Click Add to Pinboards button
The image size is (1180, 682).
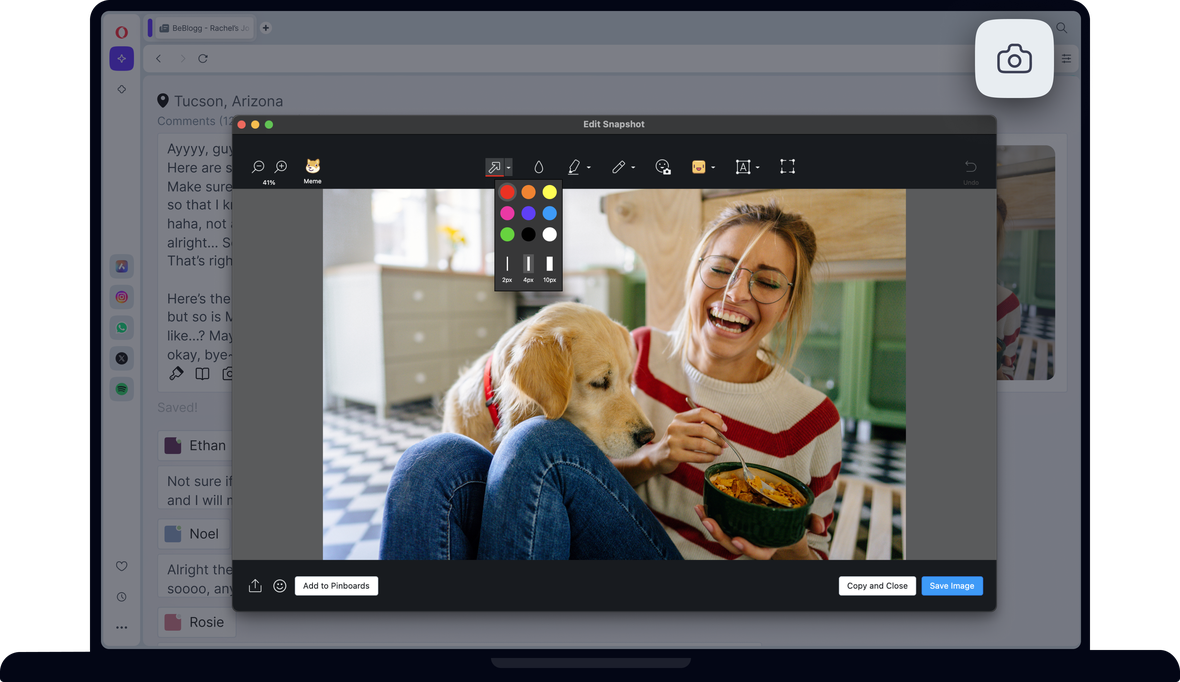(336, 586)
